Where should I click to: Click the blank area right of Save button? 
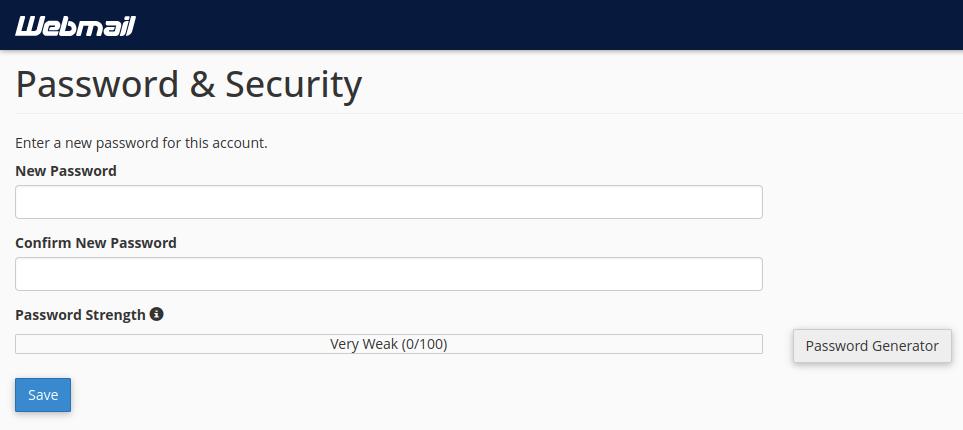click(x=400, y=395)
